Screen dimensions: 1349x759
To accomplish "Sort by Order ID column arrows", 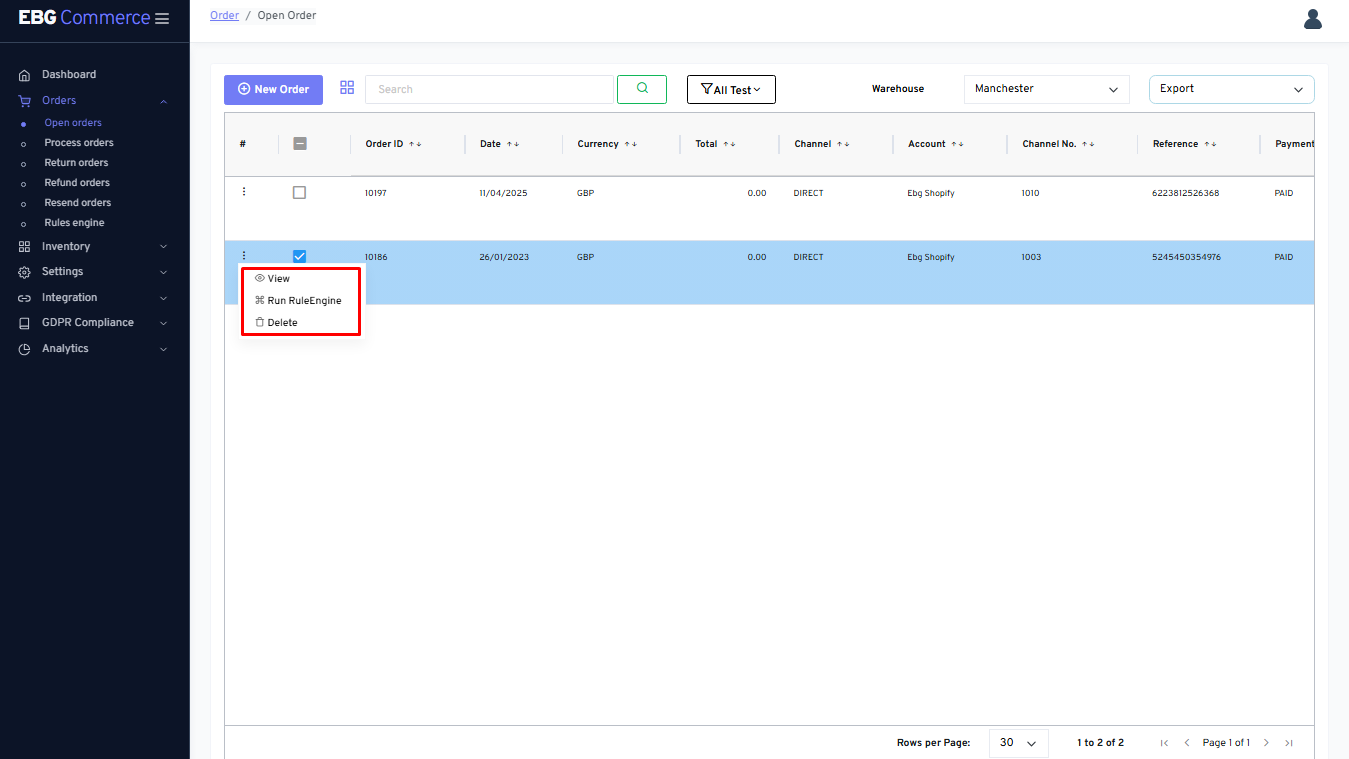I will point(415,144).
